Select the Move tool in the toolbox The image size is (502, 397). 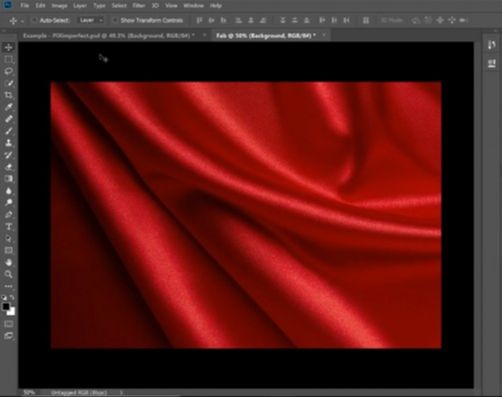click(x=9, y=47)
